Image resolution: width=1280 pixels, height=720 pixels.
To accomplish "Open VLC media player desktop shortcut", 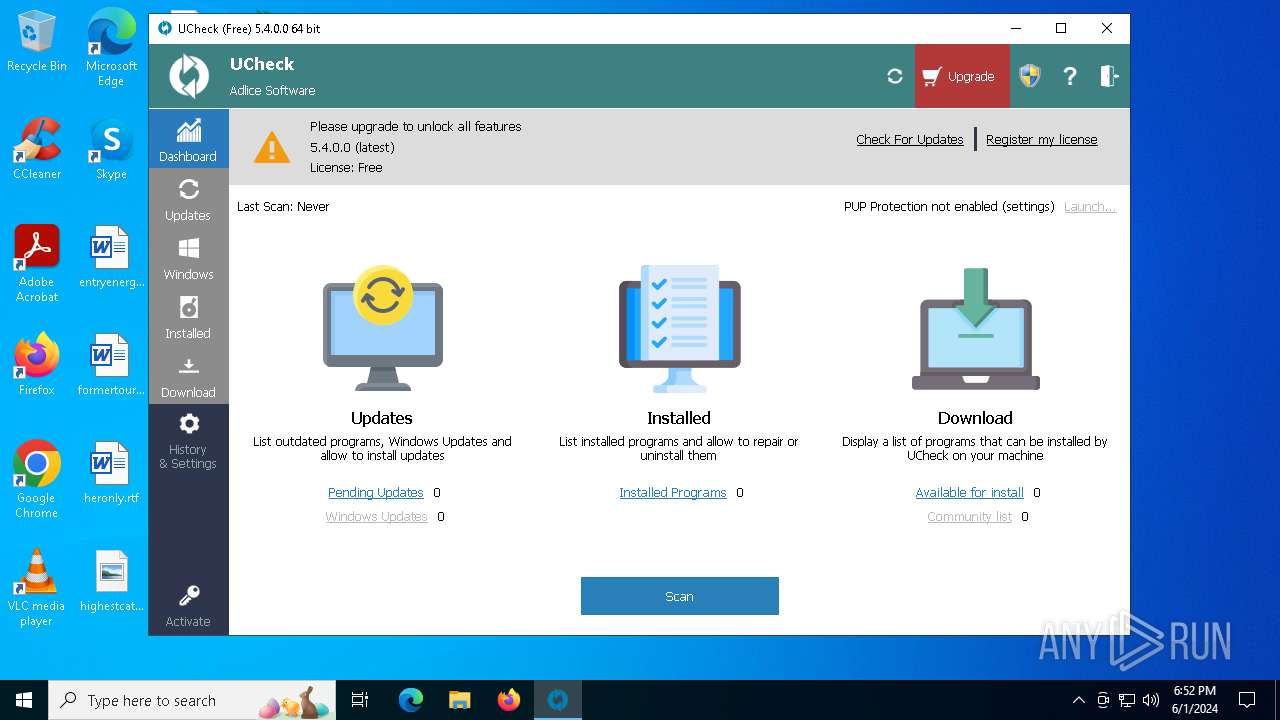I will pyautogui.click(x=37, y=588).
